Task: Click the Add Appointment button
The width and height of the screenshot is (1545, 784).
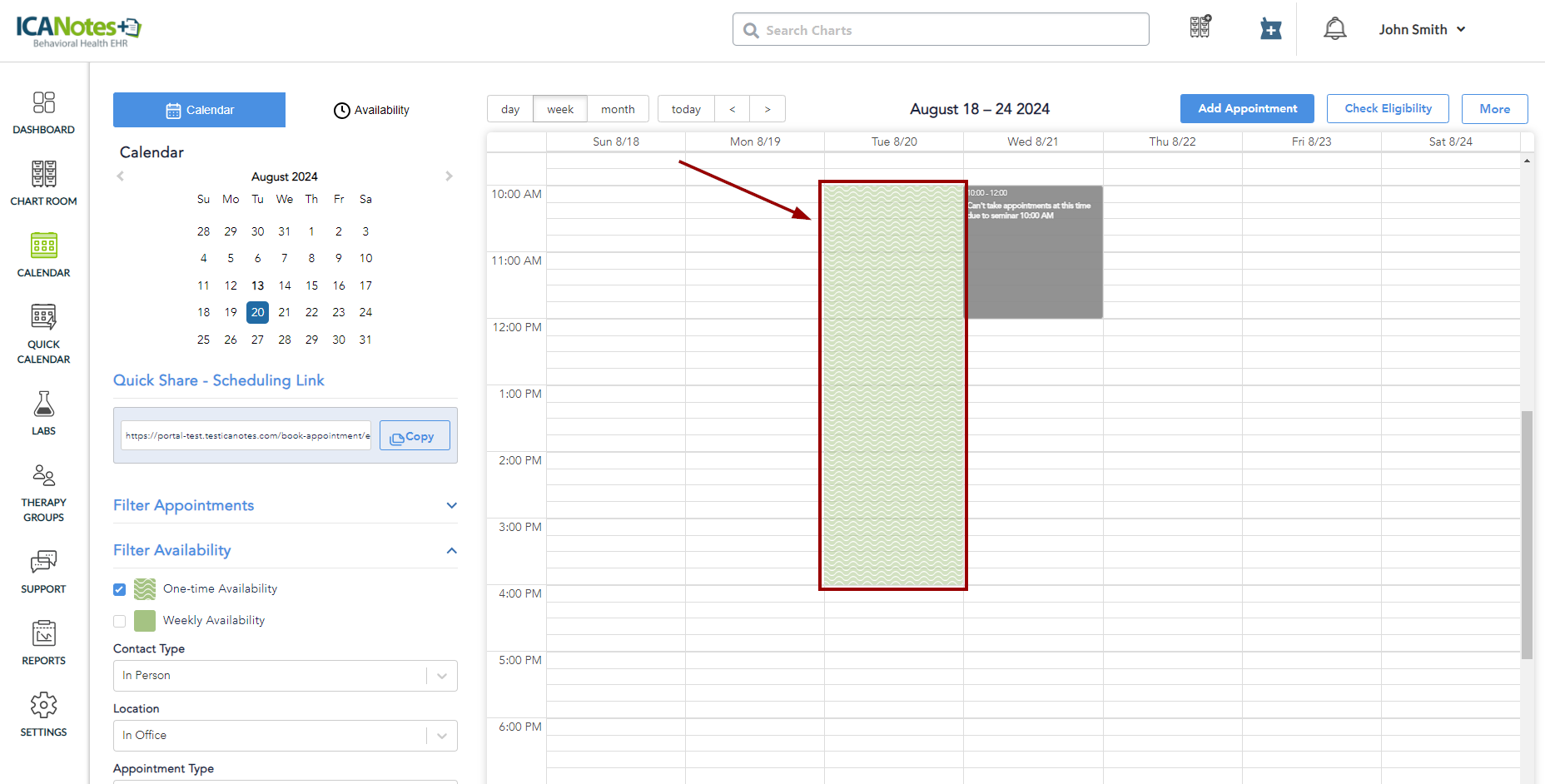Action: (x=1246, y=109)
